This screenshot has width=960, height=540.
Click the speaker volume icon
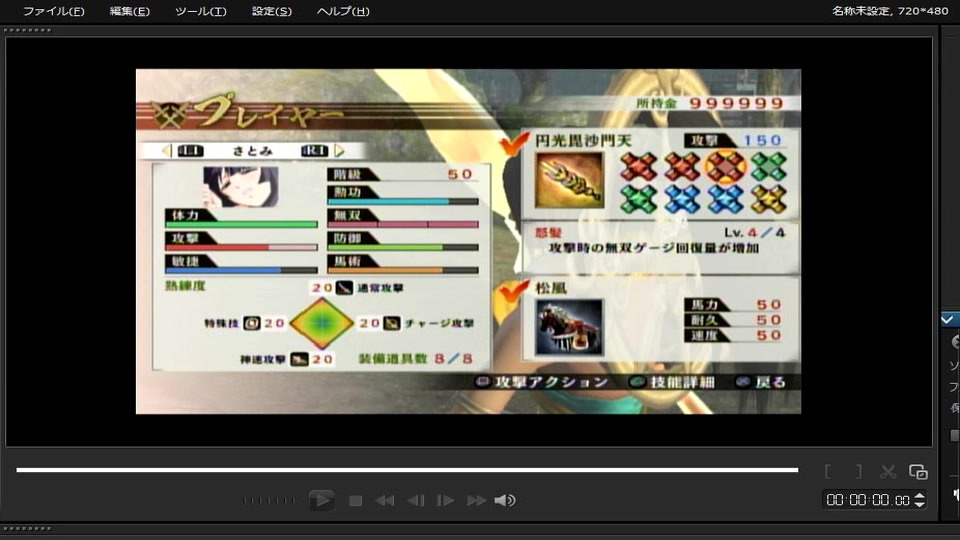click(x=504, y=501)
